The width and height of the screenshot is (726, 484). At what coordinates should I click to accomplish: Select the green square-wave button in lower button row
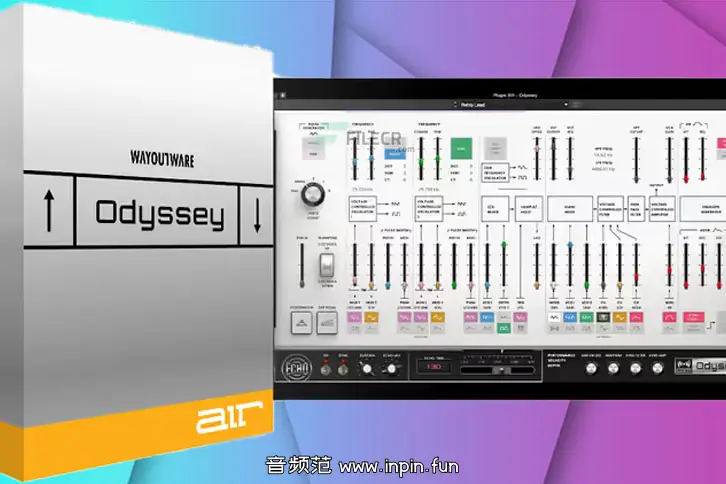(504, 328)
